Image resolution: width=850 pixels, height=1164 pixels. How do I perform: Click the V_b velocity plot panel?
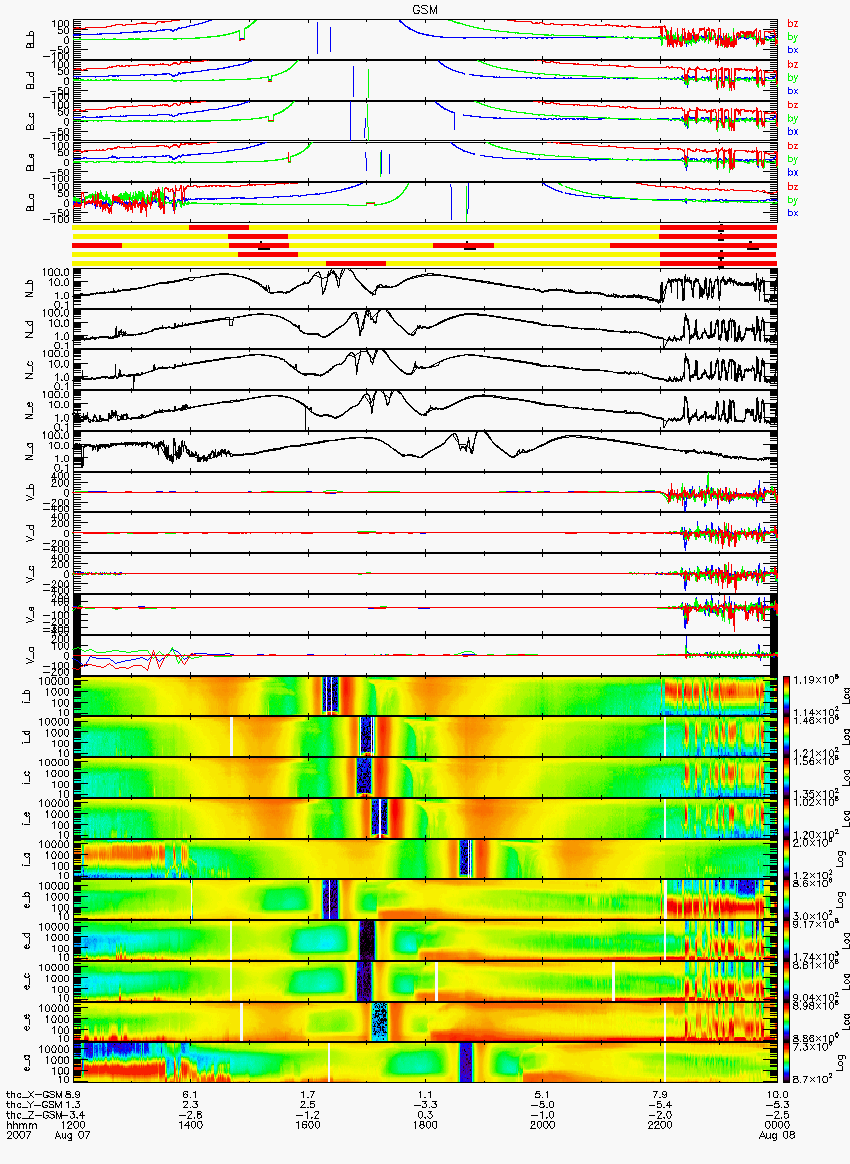[x=424, y=491]
